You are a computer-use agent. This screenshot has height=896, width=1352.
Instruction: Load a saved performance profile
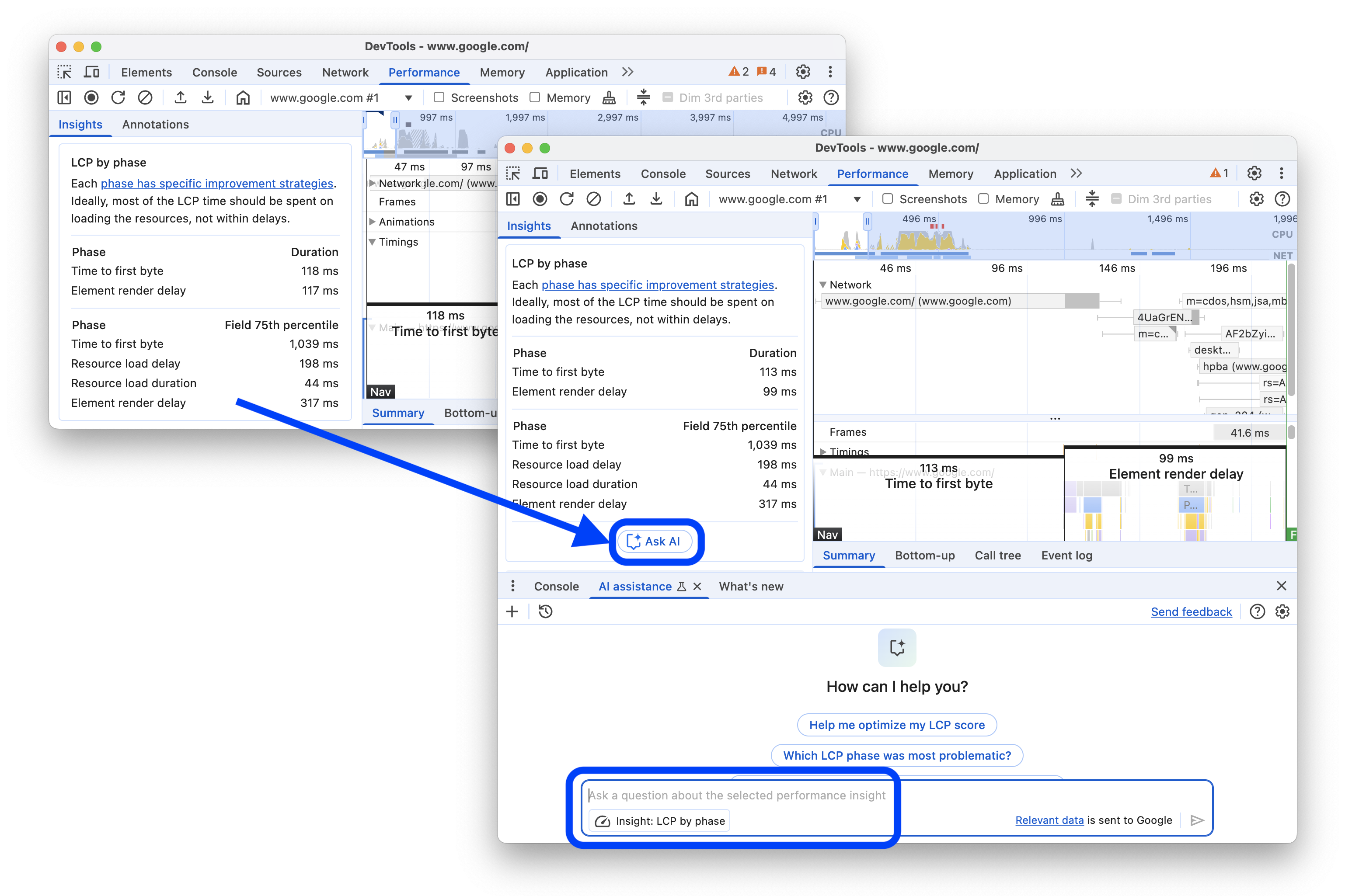click(629, 199)
